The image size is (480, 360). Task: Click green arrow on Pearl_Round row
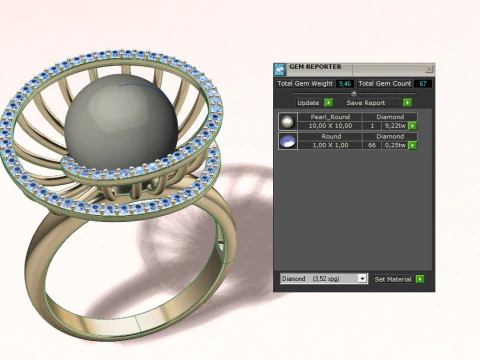413,126
